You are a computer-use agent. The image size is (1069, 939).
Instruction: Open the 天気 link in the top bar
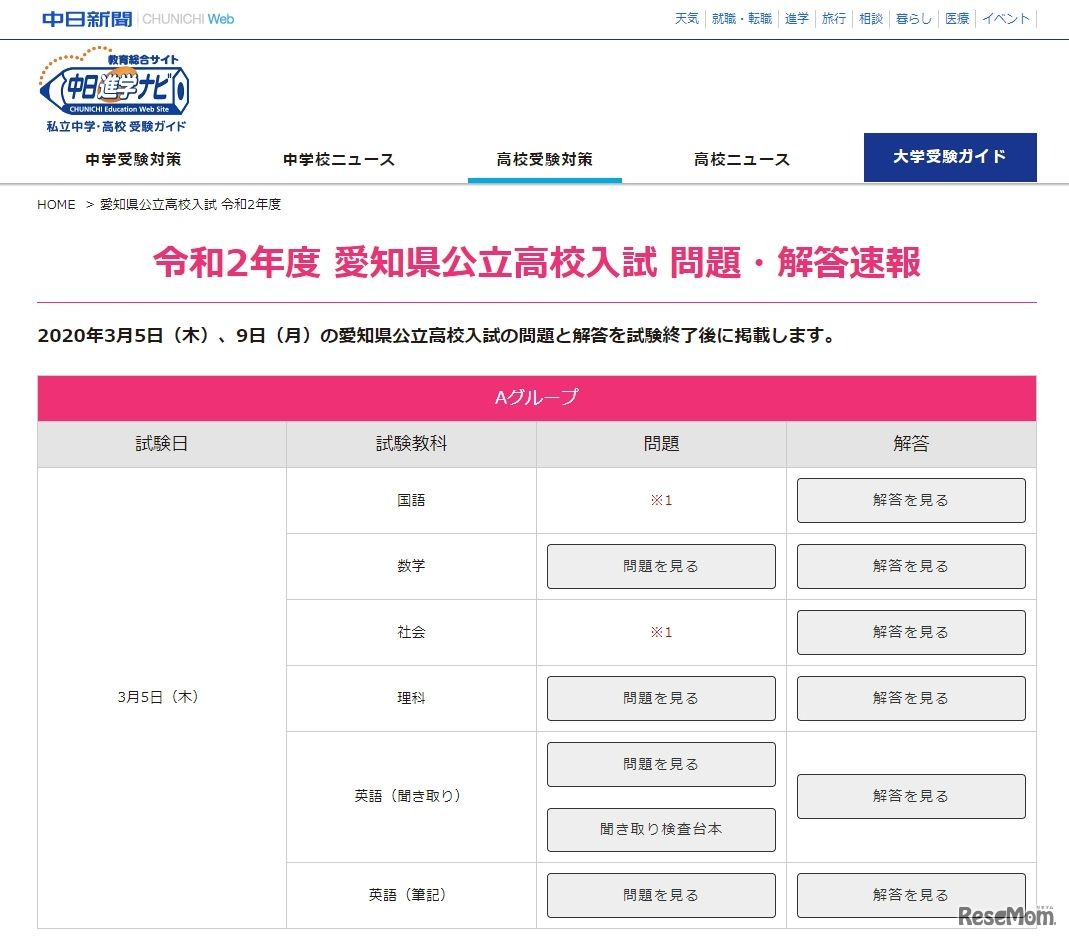(687, 18)
